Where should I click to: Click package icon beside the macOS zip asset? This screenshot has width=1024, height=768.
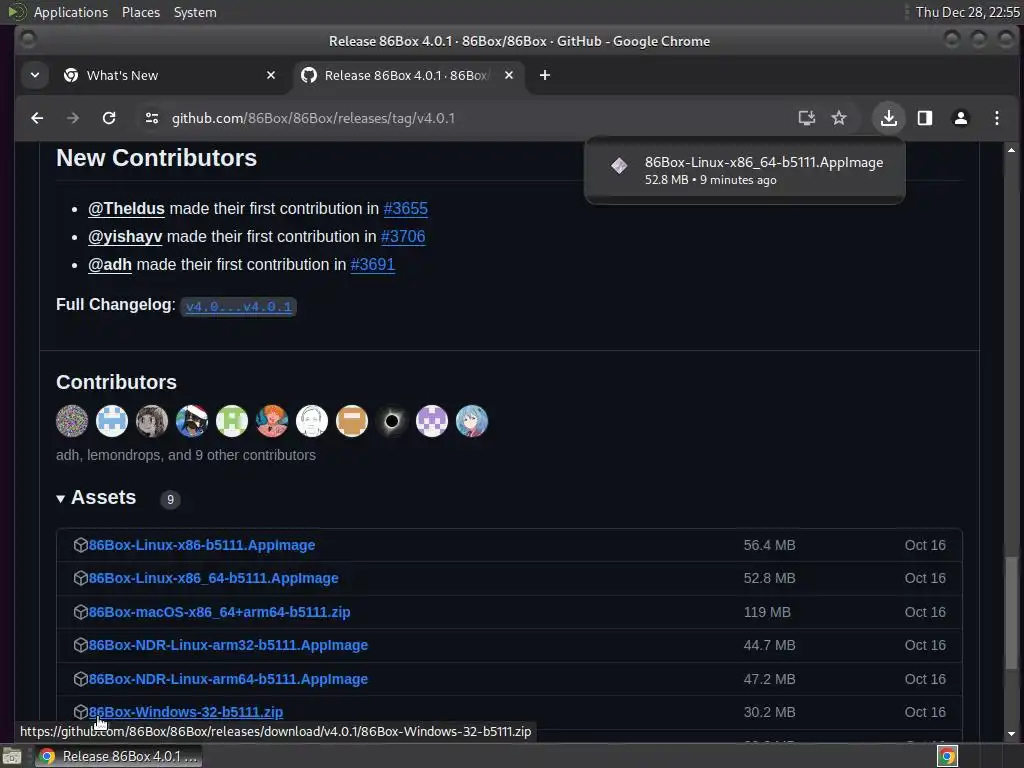(x=80, y=613)
